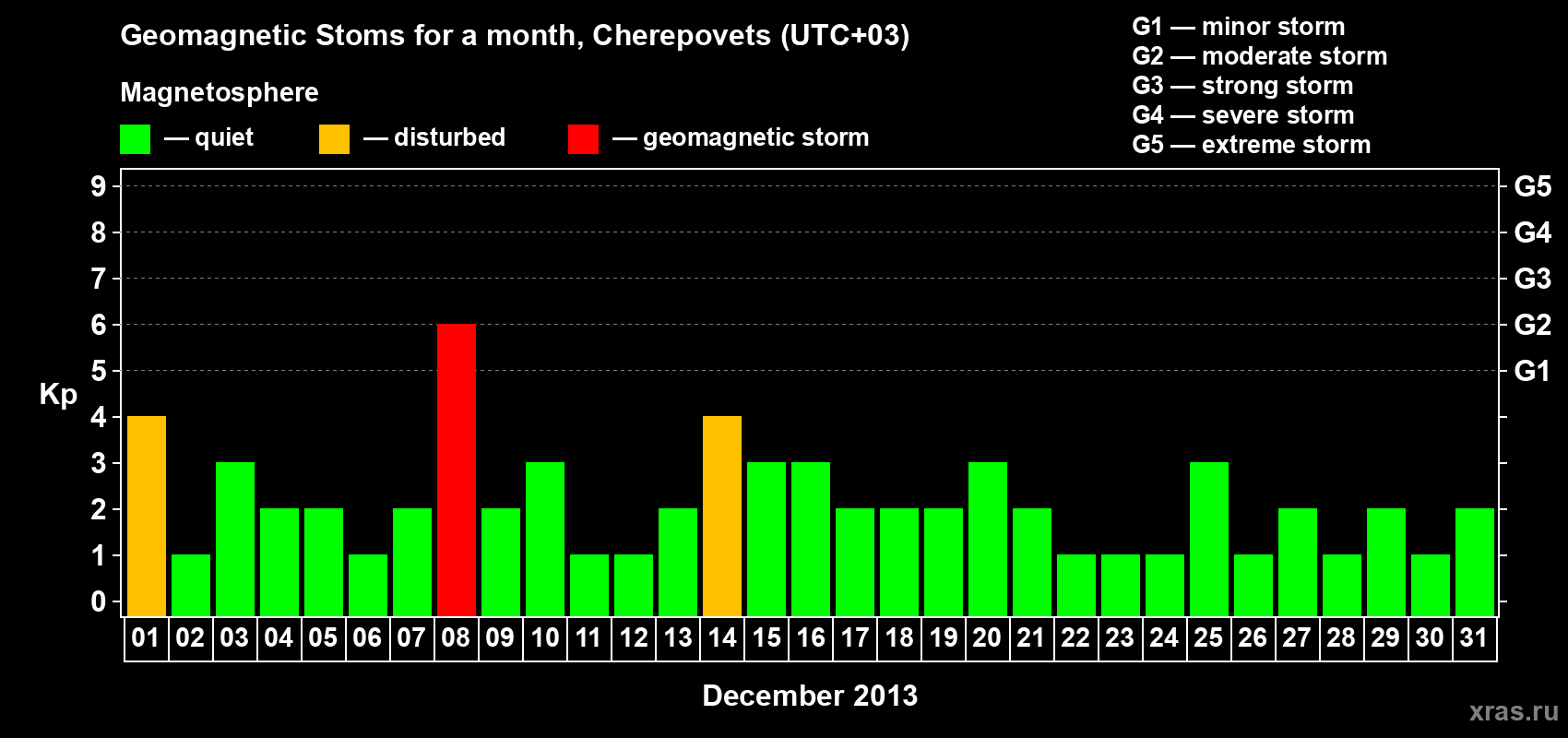Click 'G2 — moderate storm' legend line

[x=1259, y=56]
